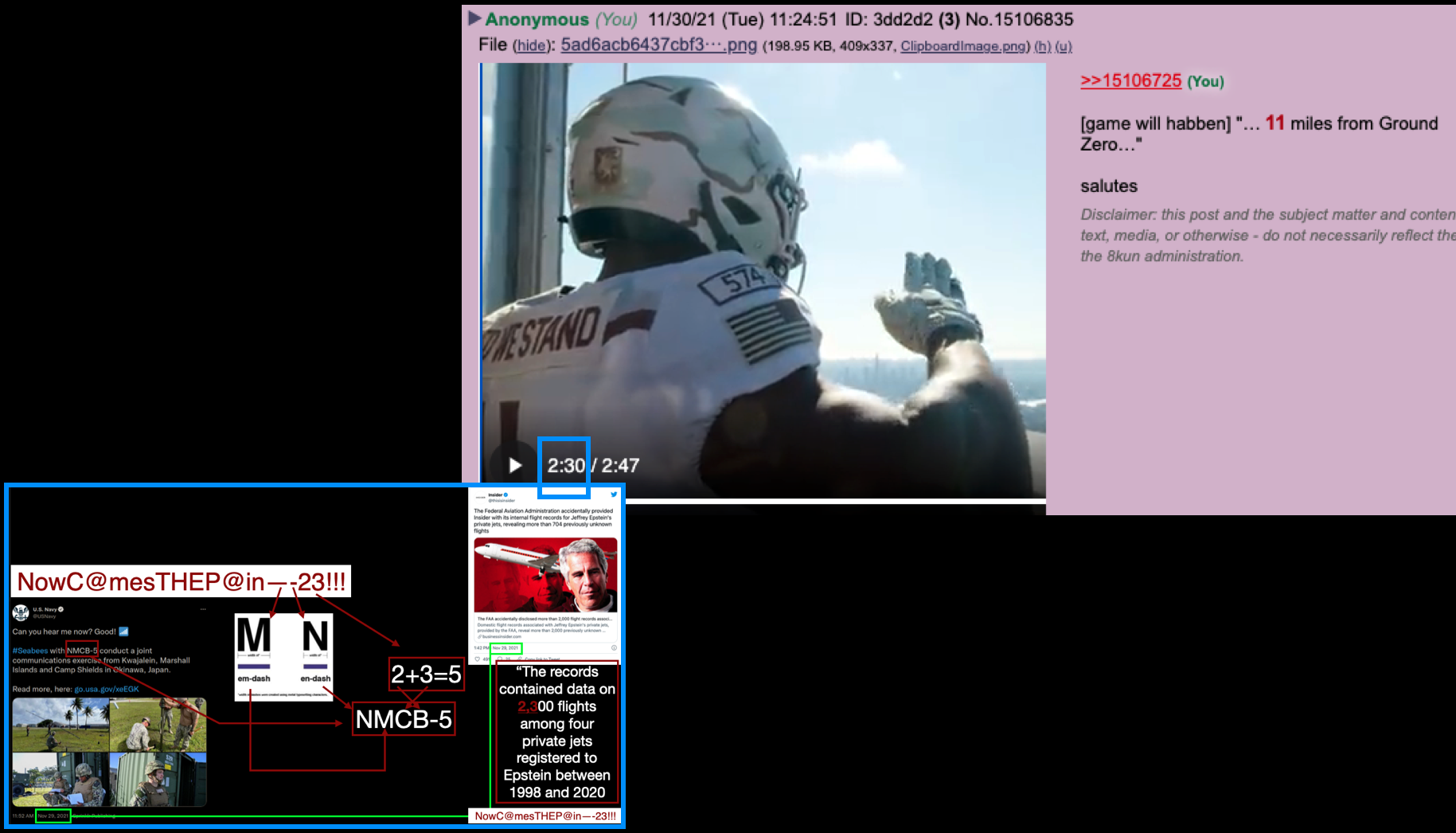
Task: Click the Insider verified badge
Action: pyautogui.click(x=506, y=495)
